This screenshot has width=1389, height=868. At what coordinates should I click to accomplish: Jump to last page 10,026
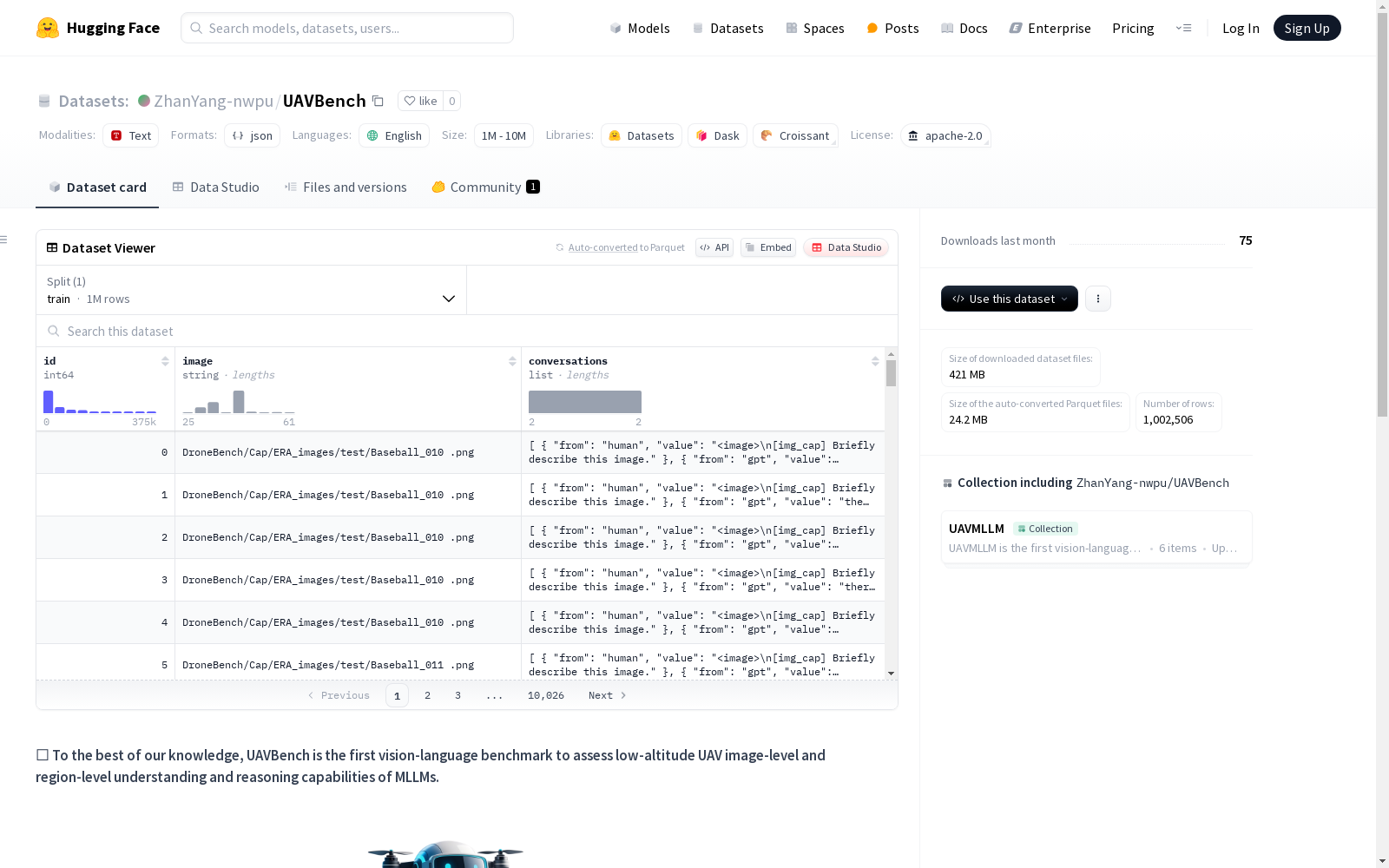point(546,695)
